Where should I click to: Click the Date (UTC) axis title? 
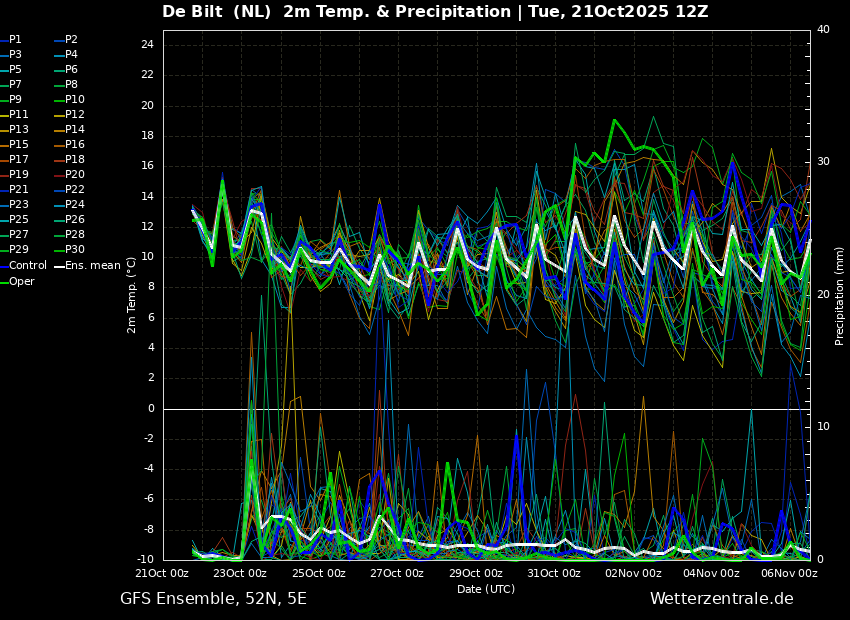[x=486, y=590]
